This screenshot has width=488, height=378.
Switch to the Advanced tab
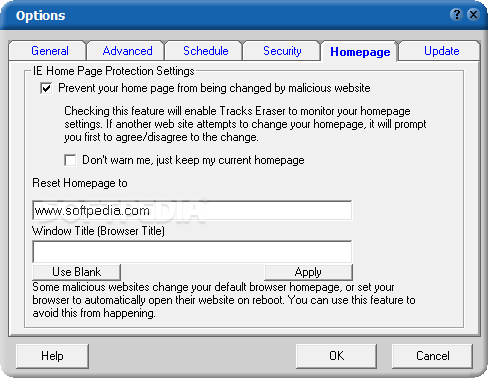tap(127, 51)
